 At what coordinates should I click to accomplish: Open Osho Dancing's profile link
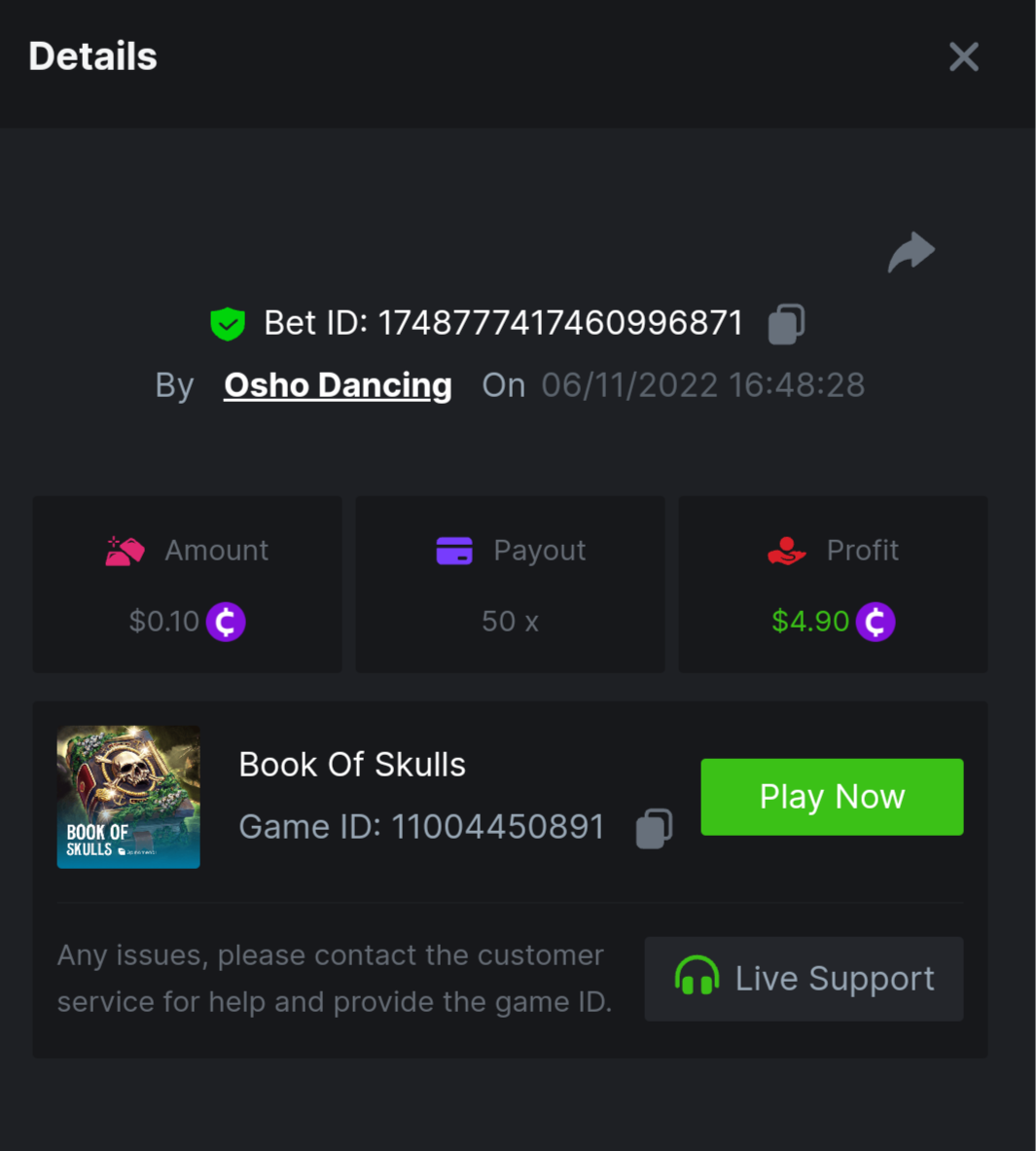click(338, 385)
